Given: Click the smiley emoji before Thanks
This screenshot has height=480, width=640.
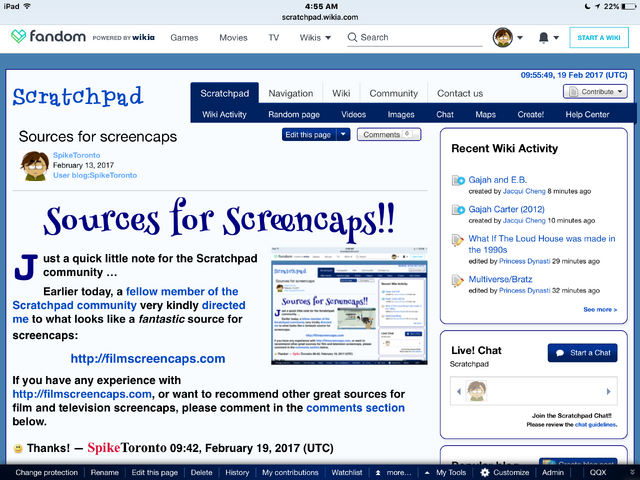Looking at the screenshot, I should click(x=18, y=448).
